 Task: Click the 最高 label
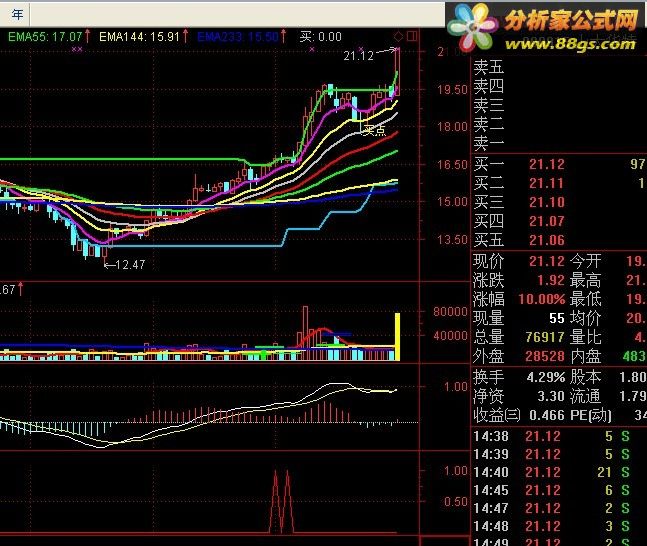pyautogui.click(x=586, y=280)
